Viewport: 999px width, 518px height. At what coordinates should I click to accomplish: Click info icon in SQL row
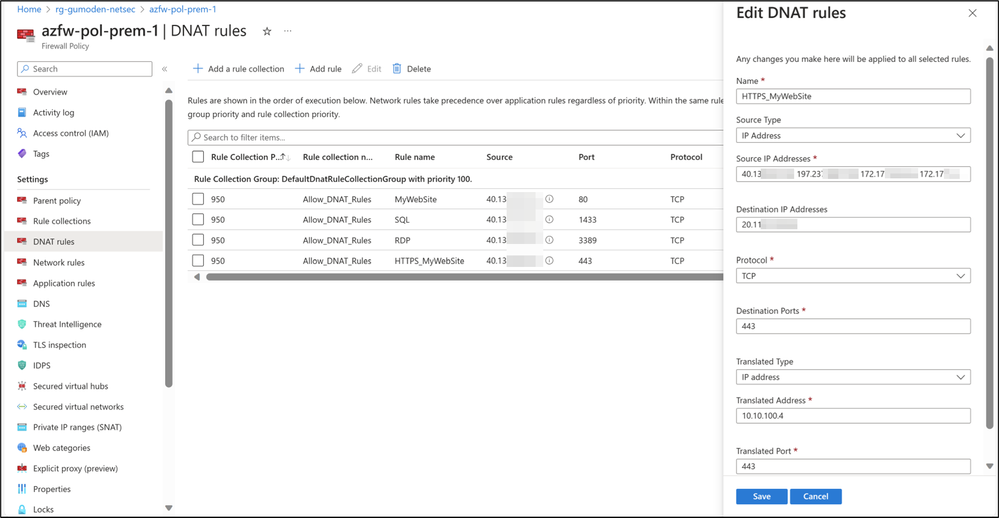[549, 219]
